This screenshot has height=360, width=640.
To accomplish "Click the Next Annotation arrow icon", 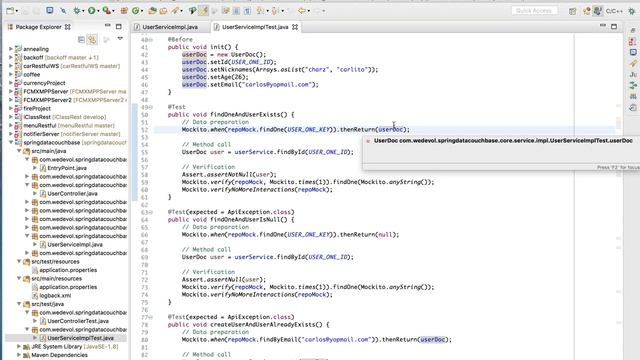I will coord(260,11).
